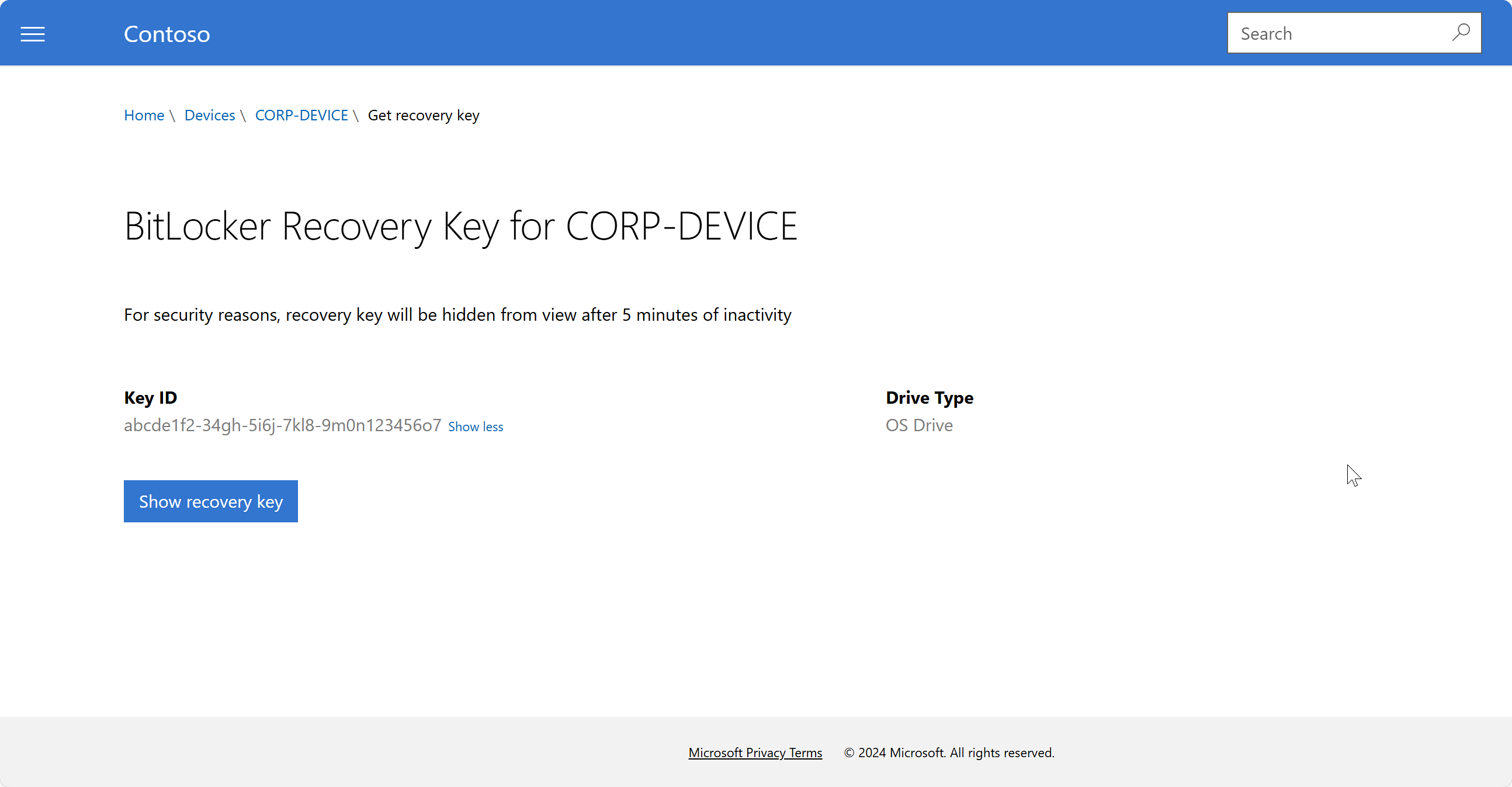Click Show less to collapse Key ID
The image size is (1512, 787).
point(475,426)
